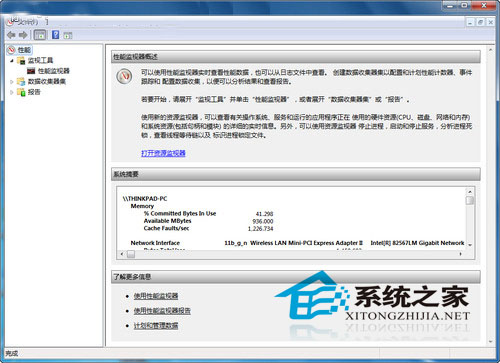Click the value 41.298
500x363 pixels.
click(x=264, y=214)
